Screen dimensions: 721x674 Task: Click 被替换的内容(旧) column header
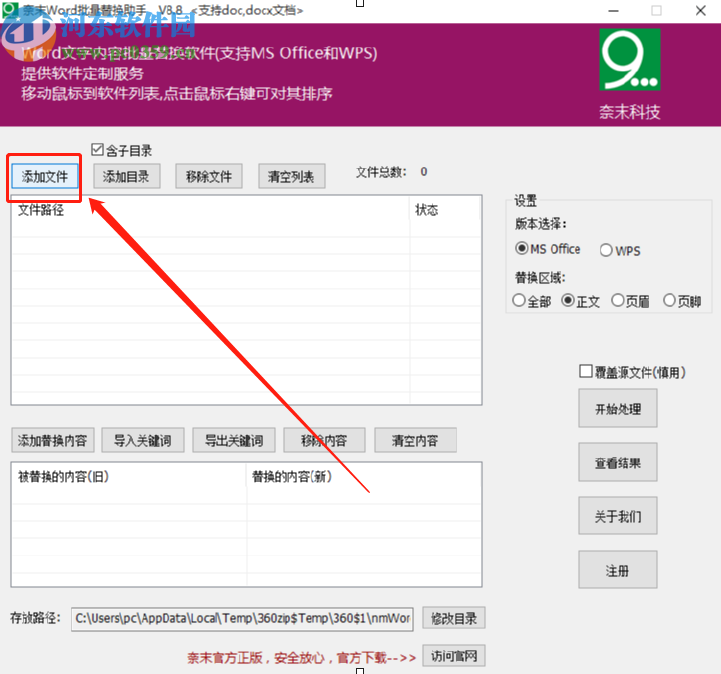point(129,476)
